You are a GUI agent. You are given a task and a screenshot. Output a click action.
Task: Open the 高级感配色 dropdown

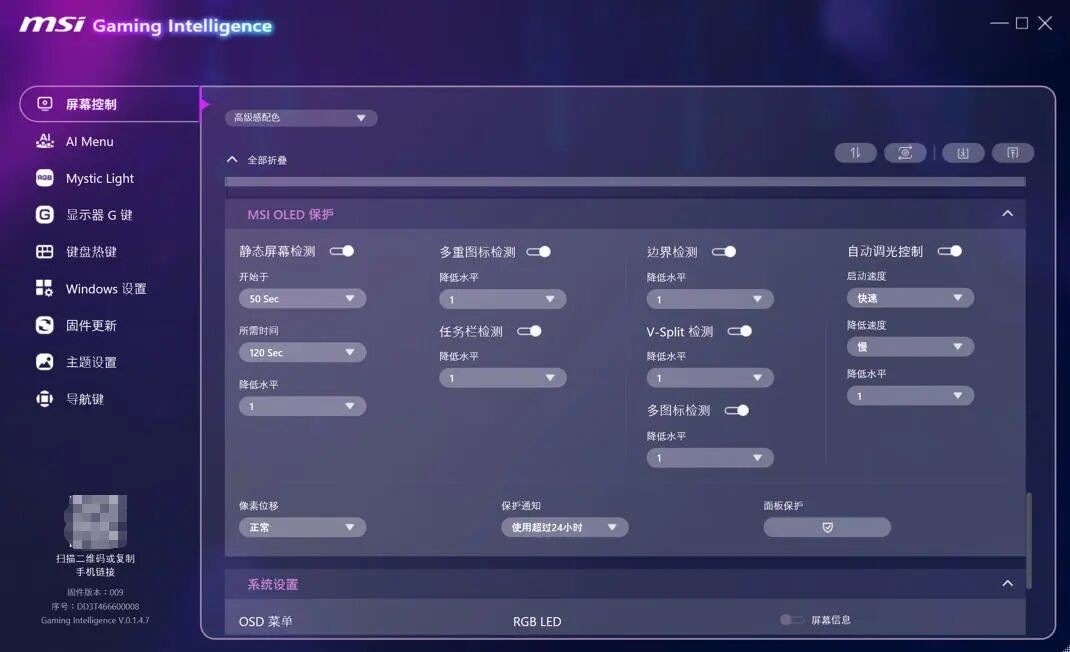[301, 118]
